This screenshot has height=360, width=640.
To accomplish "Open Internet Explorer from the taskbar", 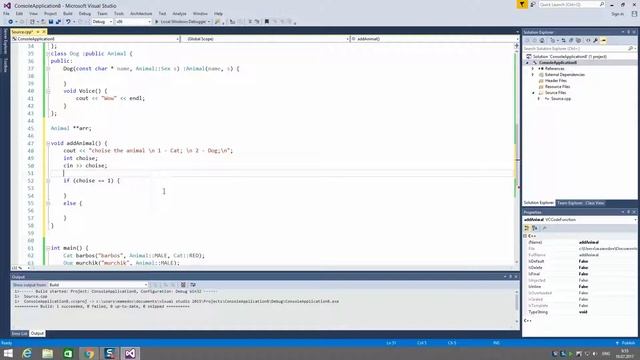I will coord(27,353).
